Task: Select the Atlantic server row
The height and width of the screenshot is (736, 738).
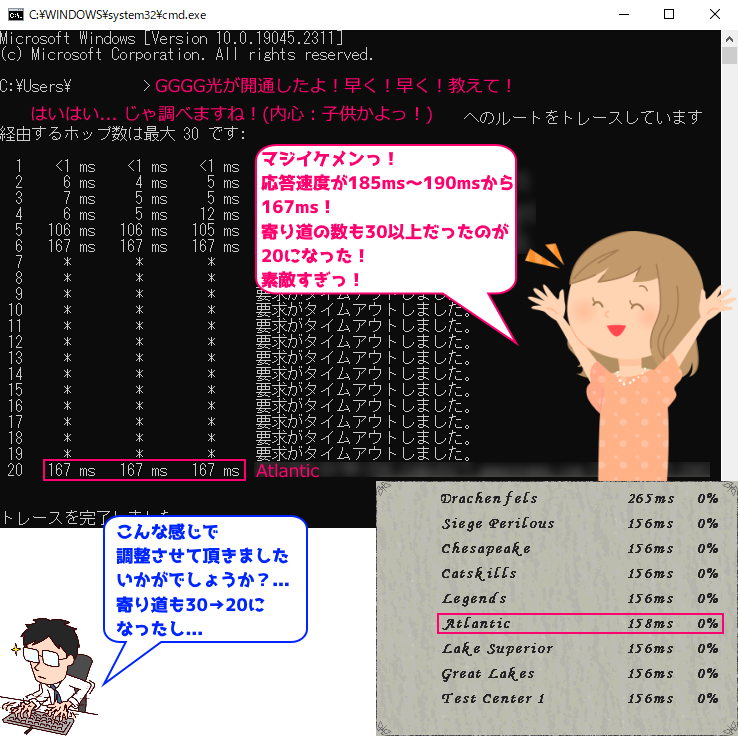Action: (580, 624)
